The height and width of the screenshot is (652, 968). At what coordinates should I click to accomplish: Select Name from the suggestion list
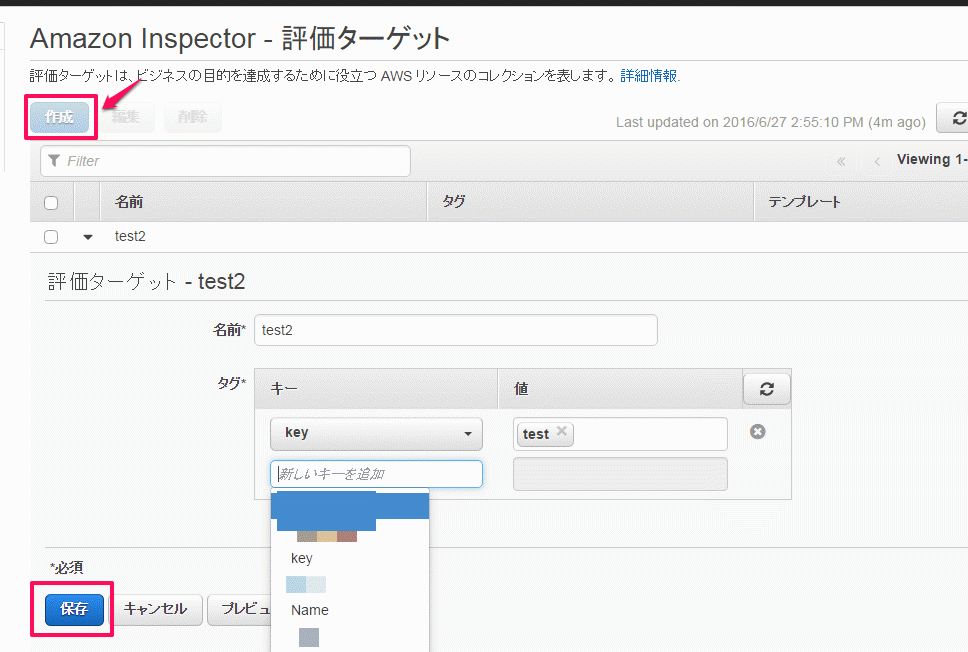(310, 610)
